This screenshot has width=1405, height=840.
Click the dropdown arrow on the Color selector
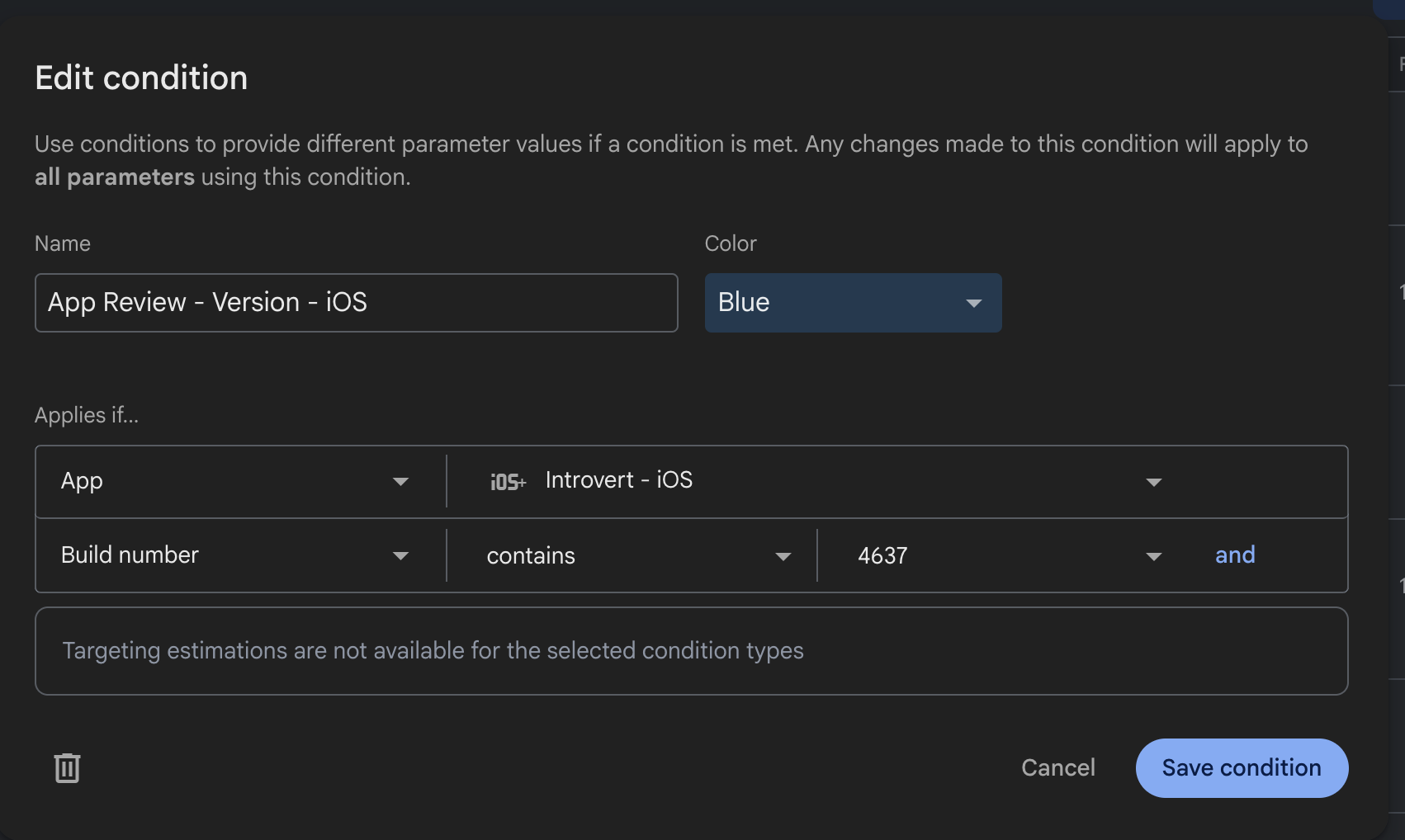click(x=972, y=303)
